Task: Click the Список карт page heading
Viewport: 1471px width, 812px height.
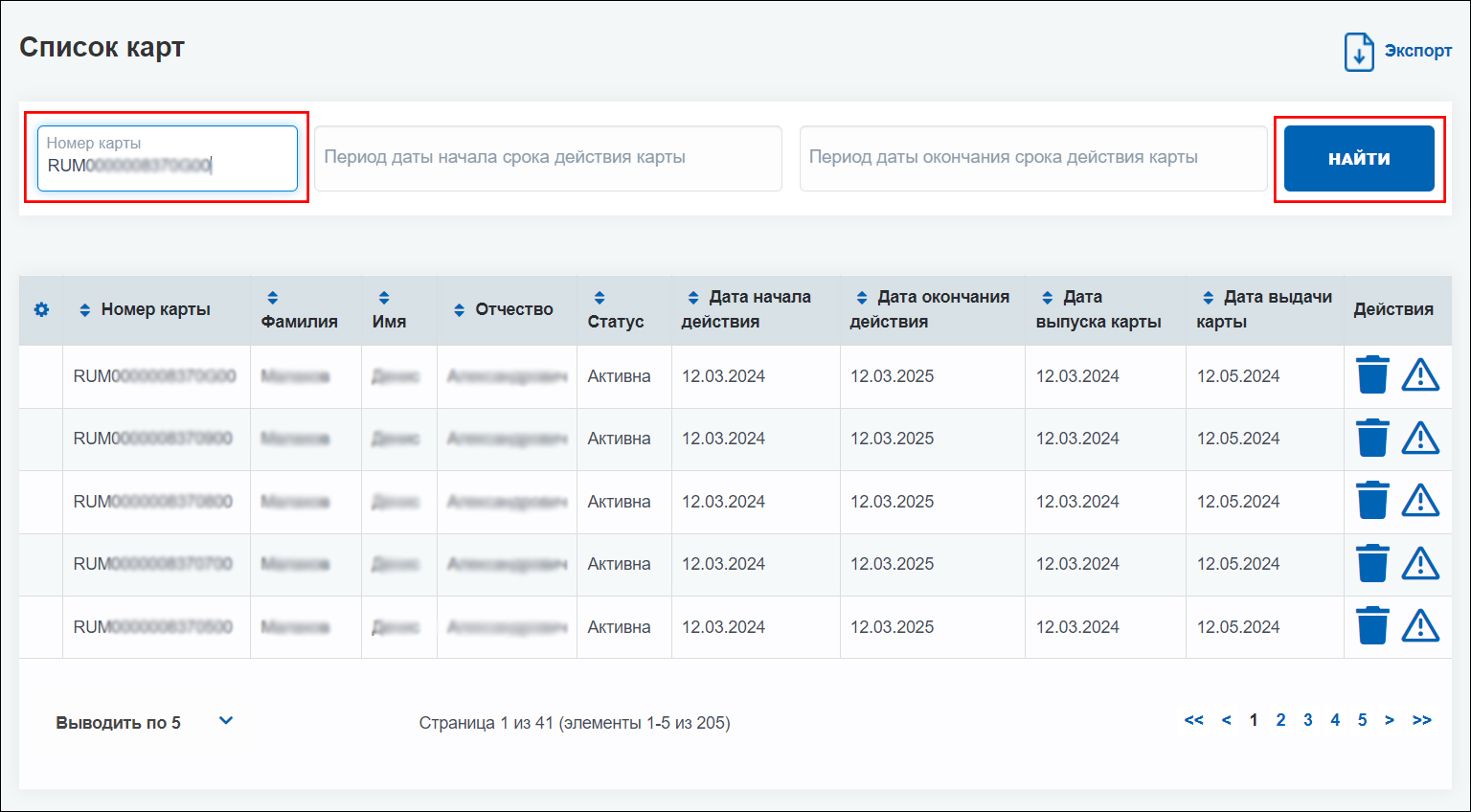Action: [102, 47]
